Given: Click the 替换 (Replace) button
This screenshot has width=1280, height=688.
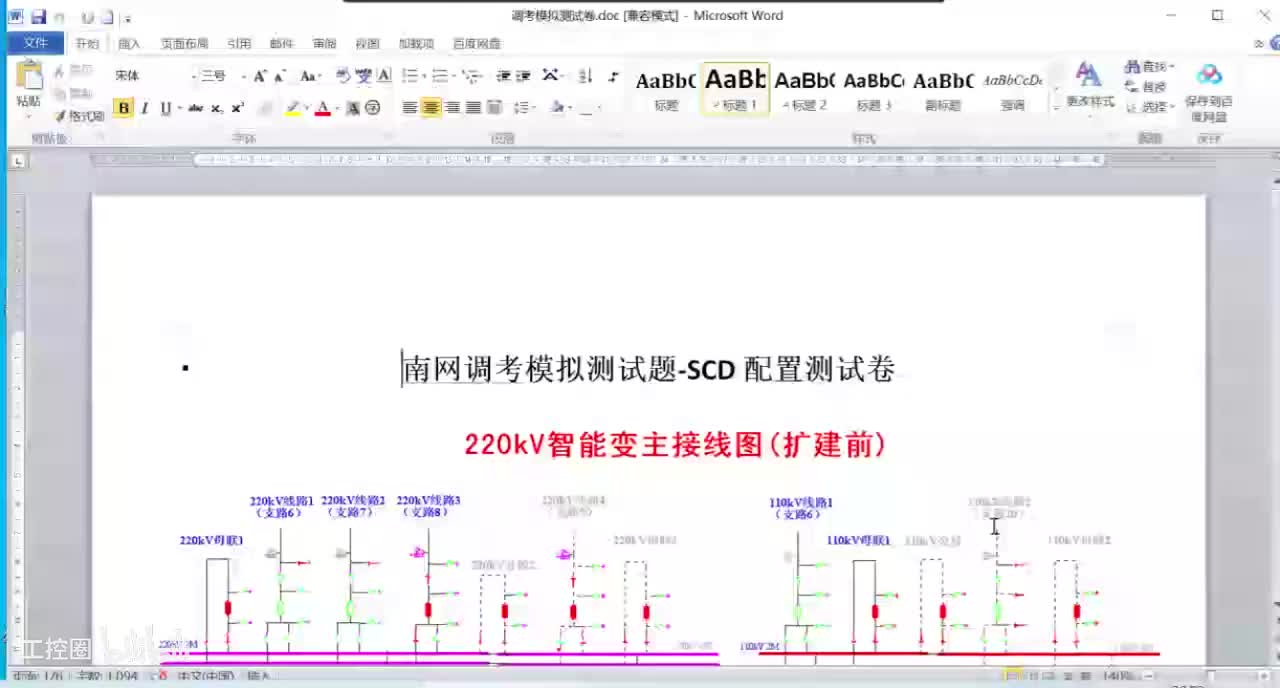Looking at the screenshot, I should pyautogui.click(x=1147, y=87).
